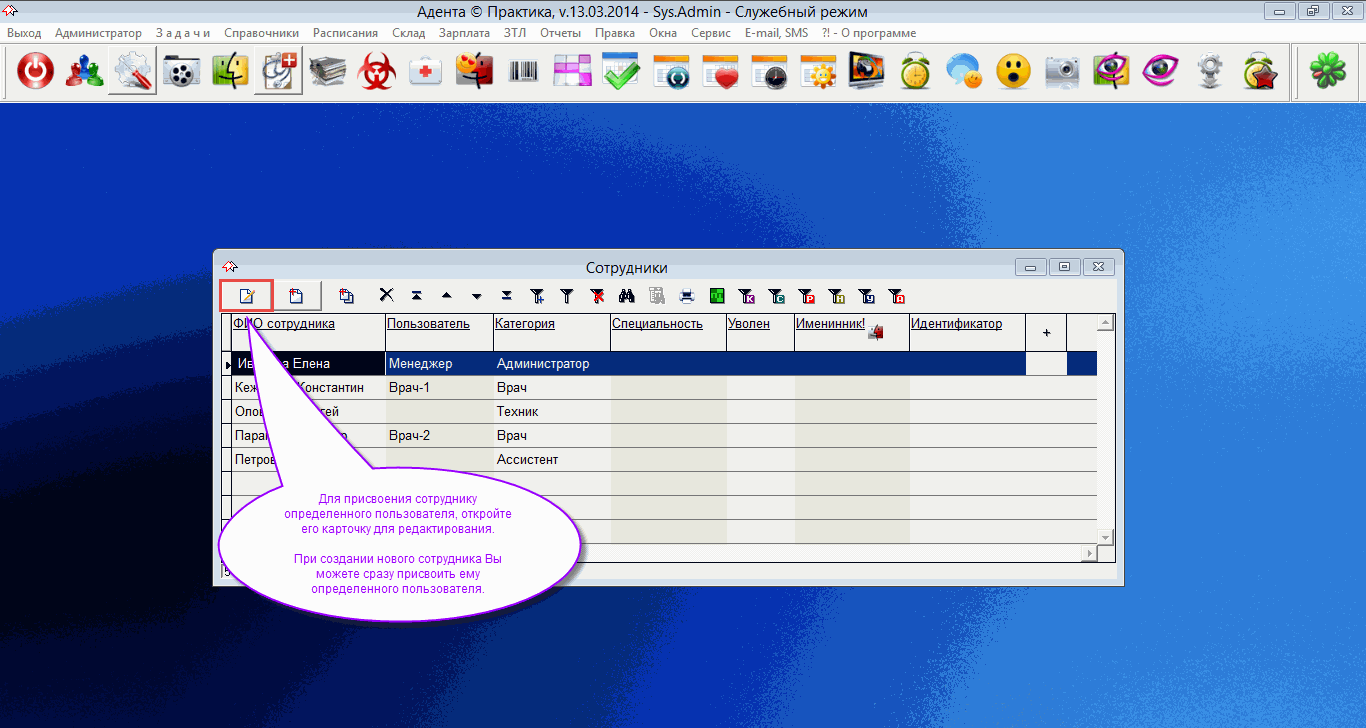This screenshot has height=728, width=1366.
Task: Click the camera icon in toolbar
Action: [1062, 72]
